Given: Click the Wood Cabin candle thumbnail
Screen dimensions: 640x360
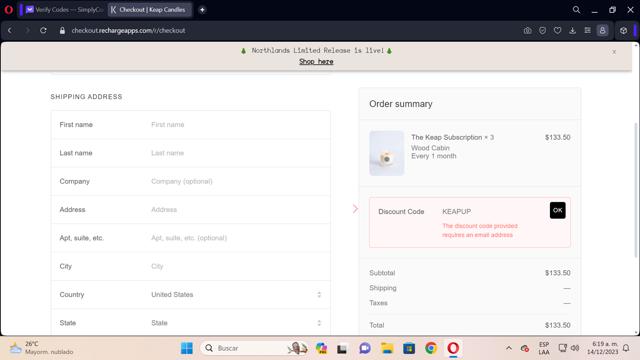Looking at the screenshot, I should click(x=387, y=153).
